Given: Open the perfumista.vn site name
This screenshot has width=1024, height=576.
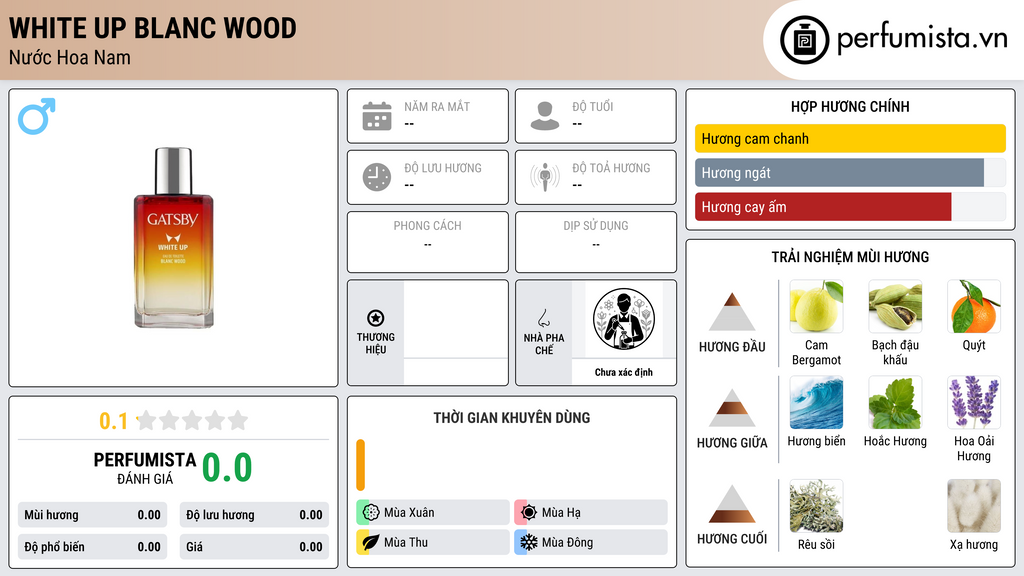Looking at the screenshot, I should [x=922, y=38].
